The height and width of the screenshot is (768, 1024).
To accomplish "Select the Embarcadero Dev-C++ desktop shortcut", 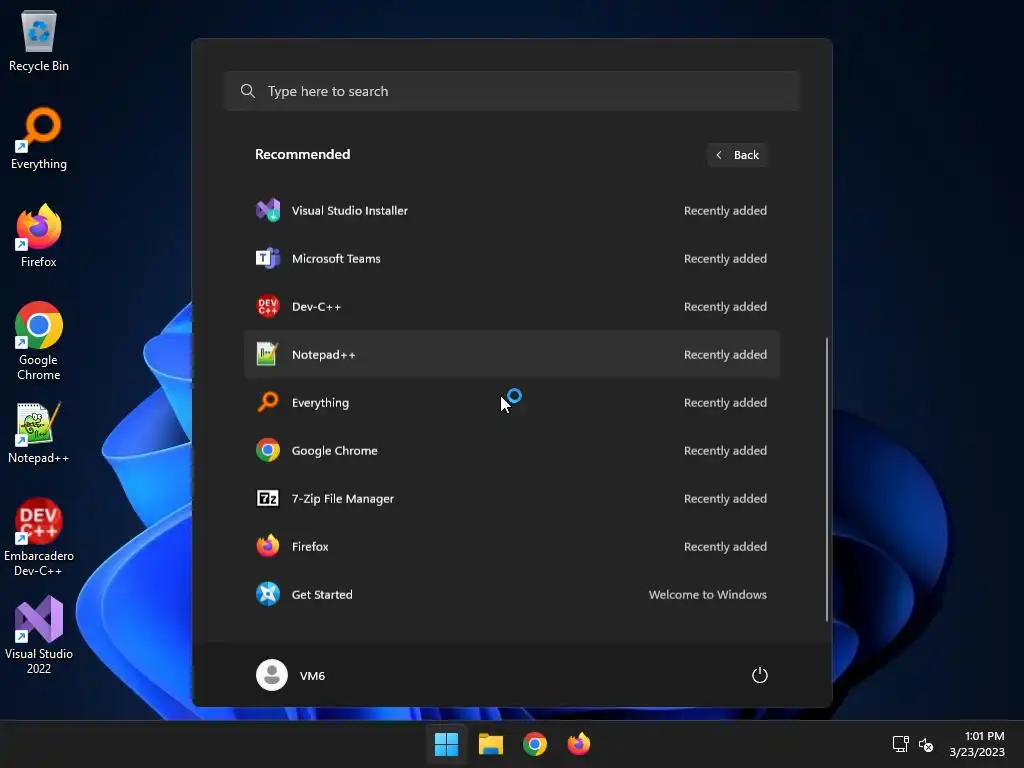I will [39, 537].
